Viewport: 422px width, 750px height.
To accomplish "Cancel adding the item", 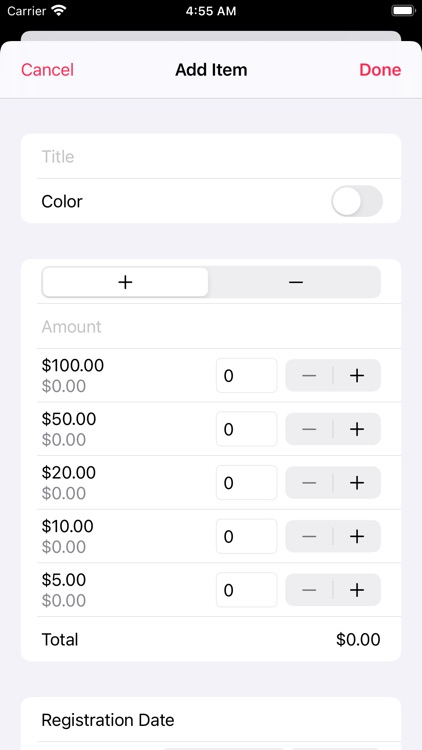I will [x=47, y=70].
